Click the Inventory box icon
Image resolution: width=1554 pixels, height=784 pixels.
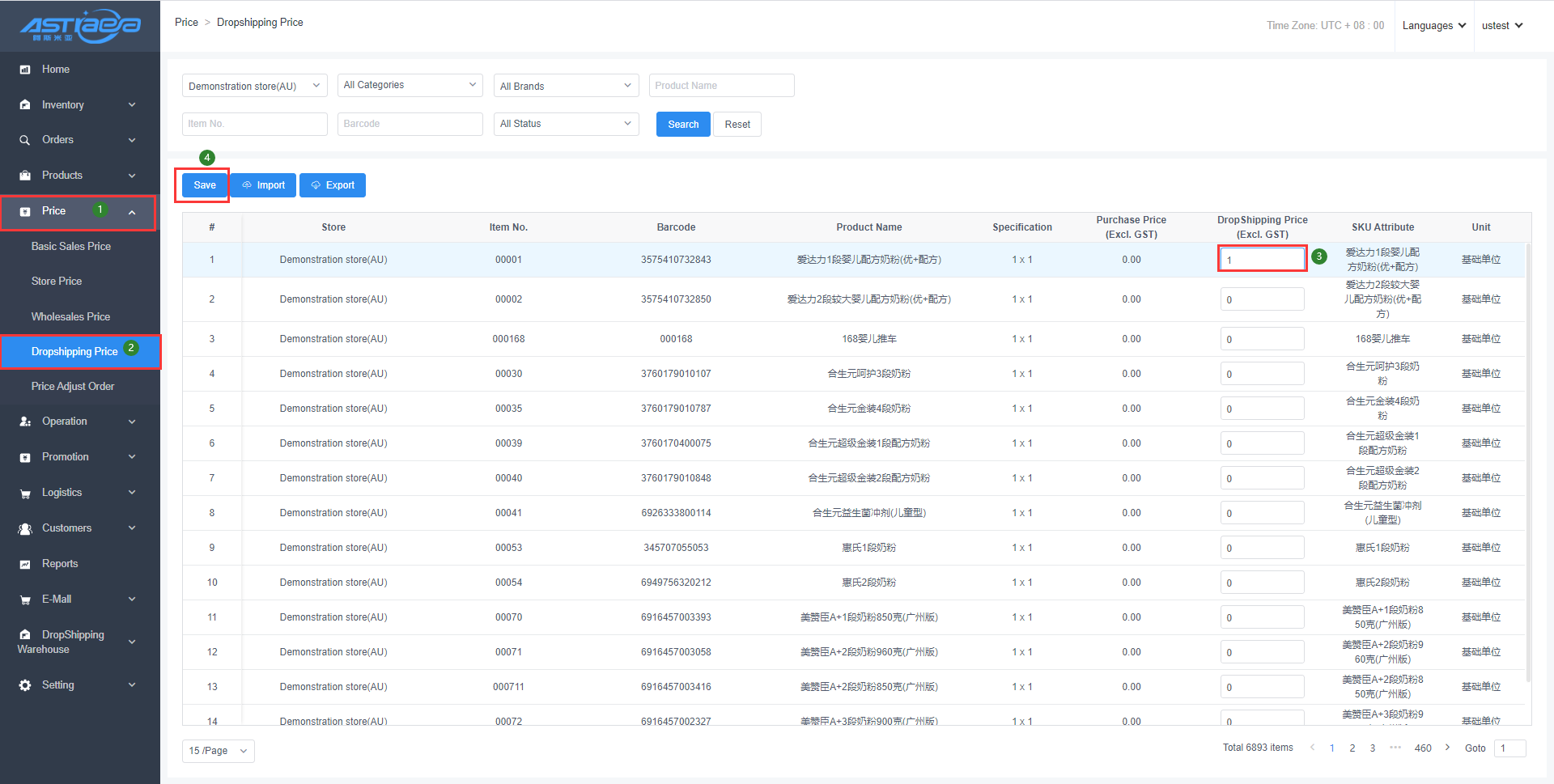(25, 105)
